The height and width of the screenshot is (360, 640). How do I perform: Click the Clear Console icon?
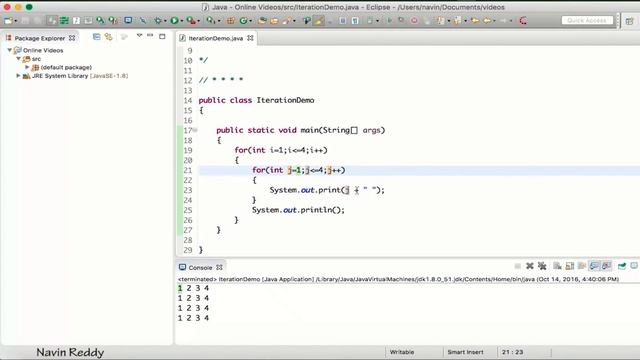tap(557, 266)
